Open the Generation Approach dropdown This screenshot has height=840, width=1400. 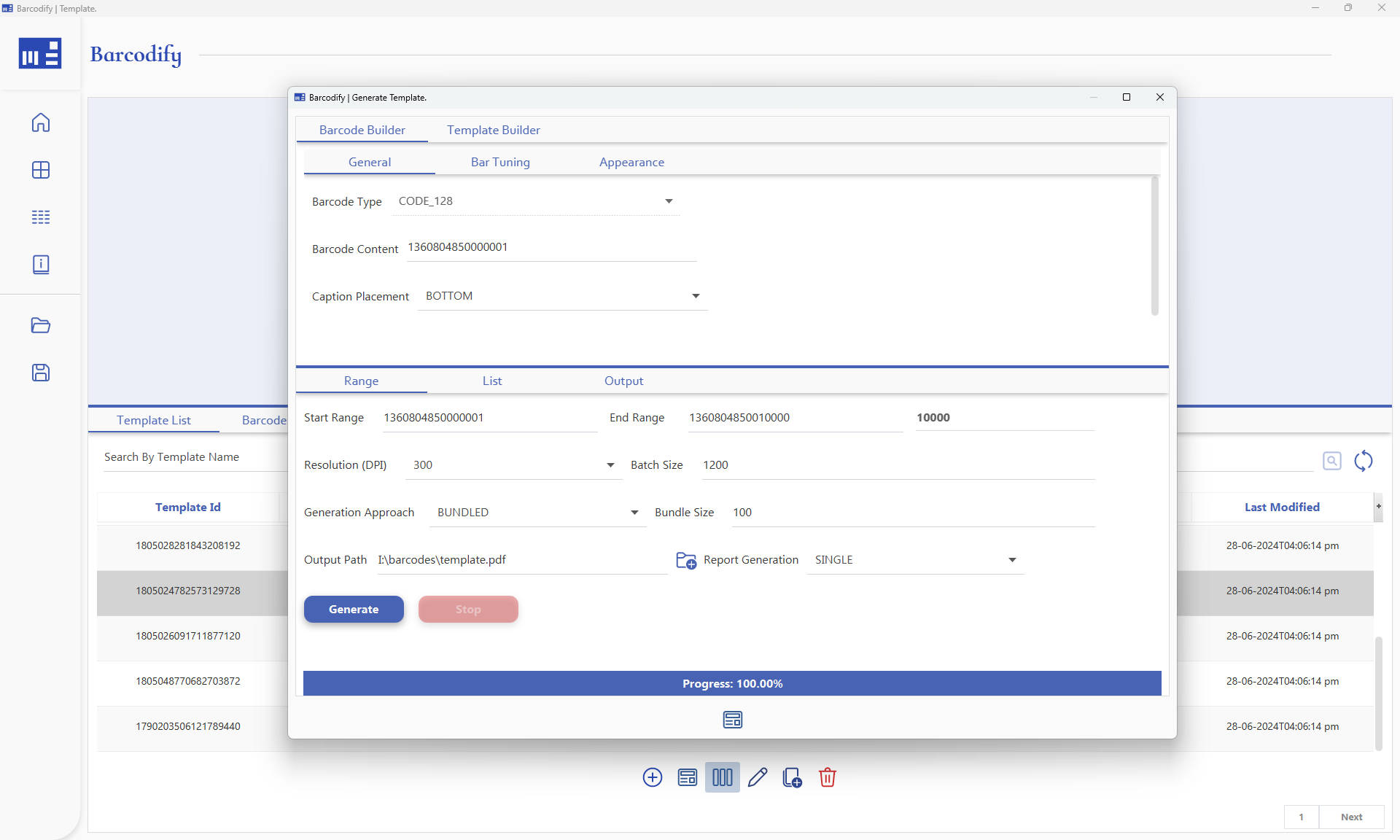[x=634, y=512]
